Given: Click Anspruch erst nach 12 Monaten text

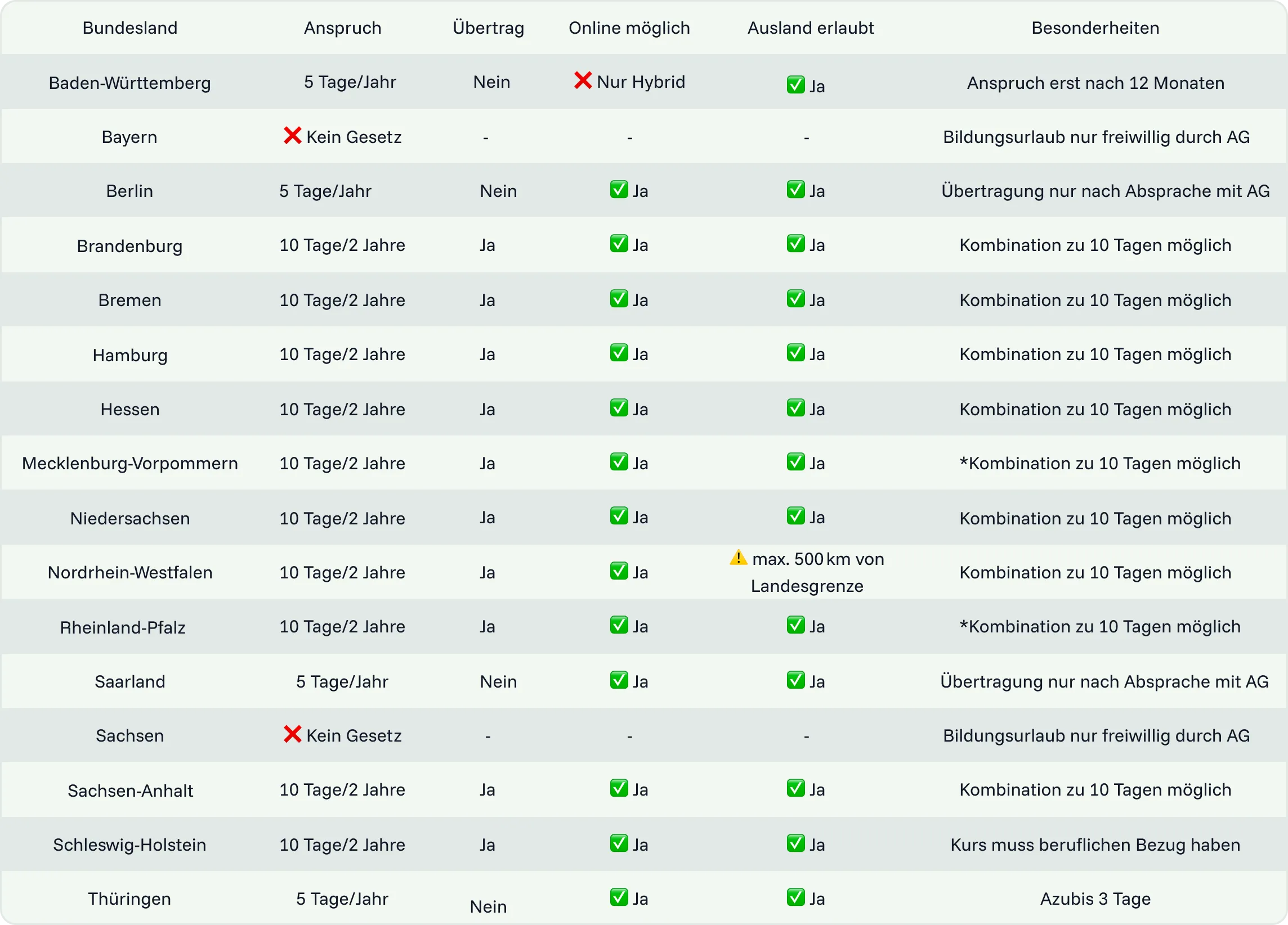Looking at the screenshot, I should (1095, 83).
